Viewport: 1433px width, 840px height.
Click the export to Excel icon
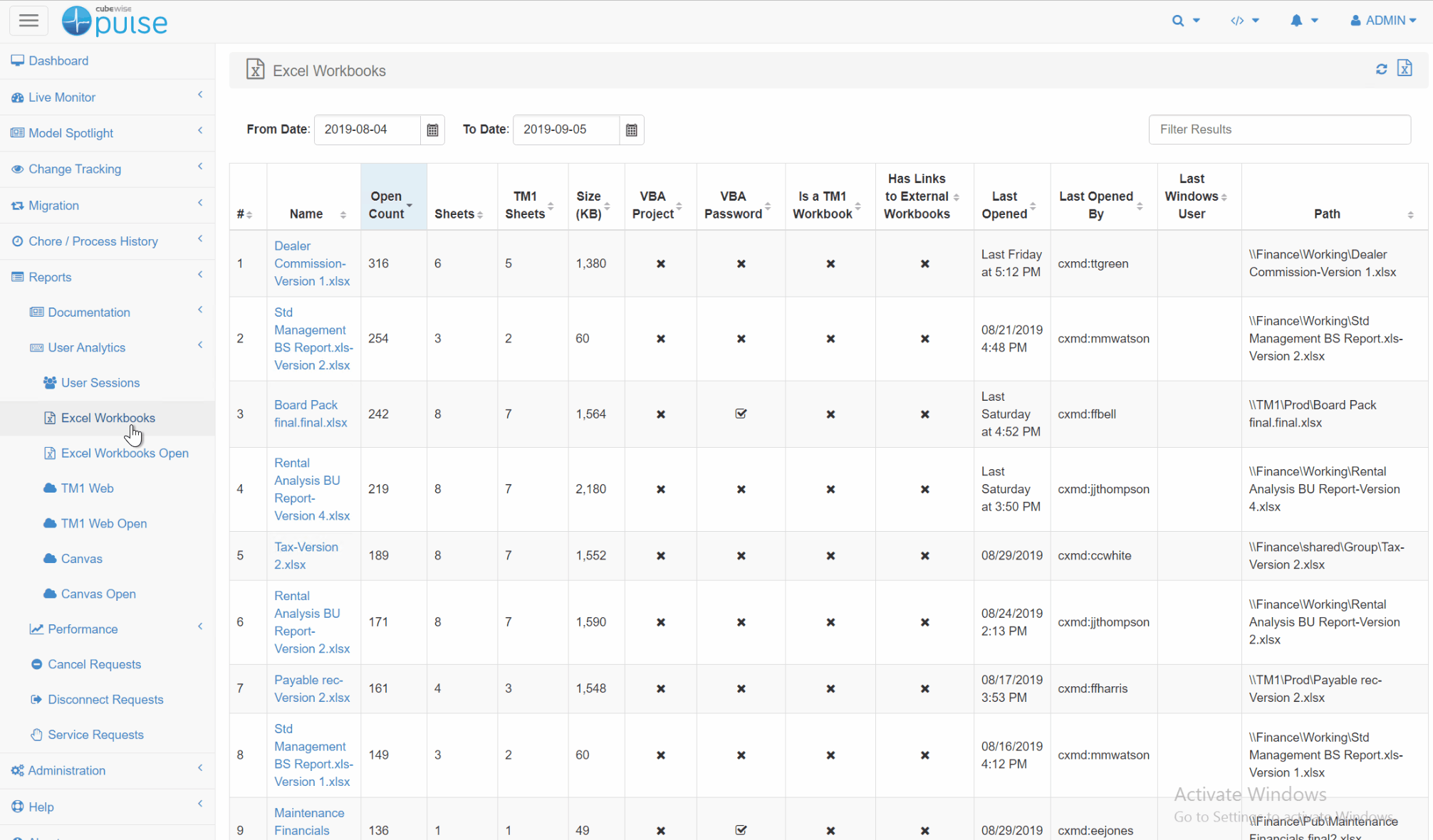click(1405, 68)
